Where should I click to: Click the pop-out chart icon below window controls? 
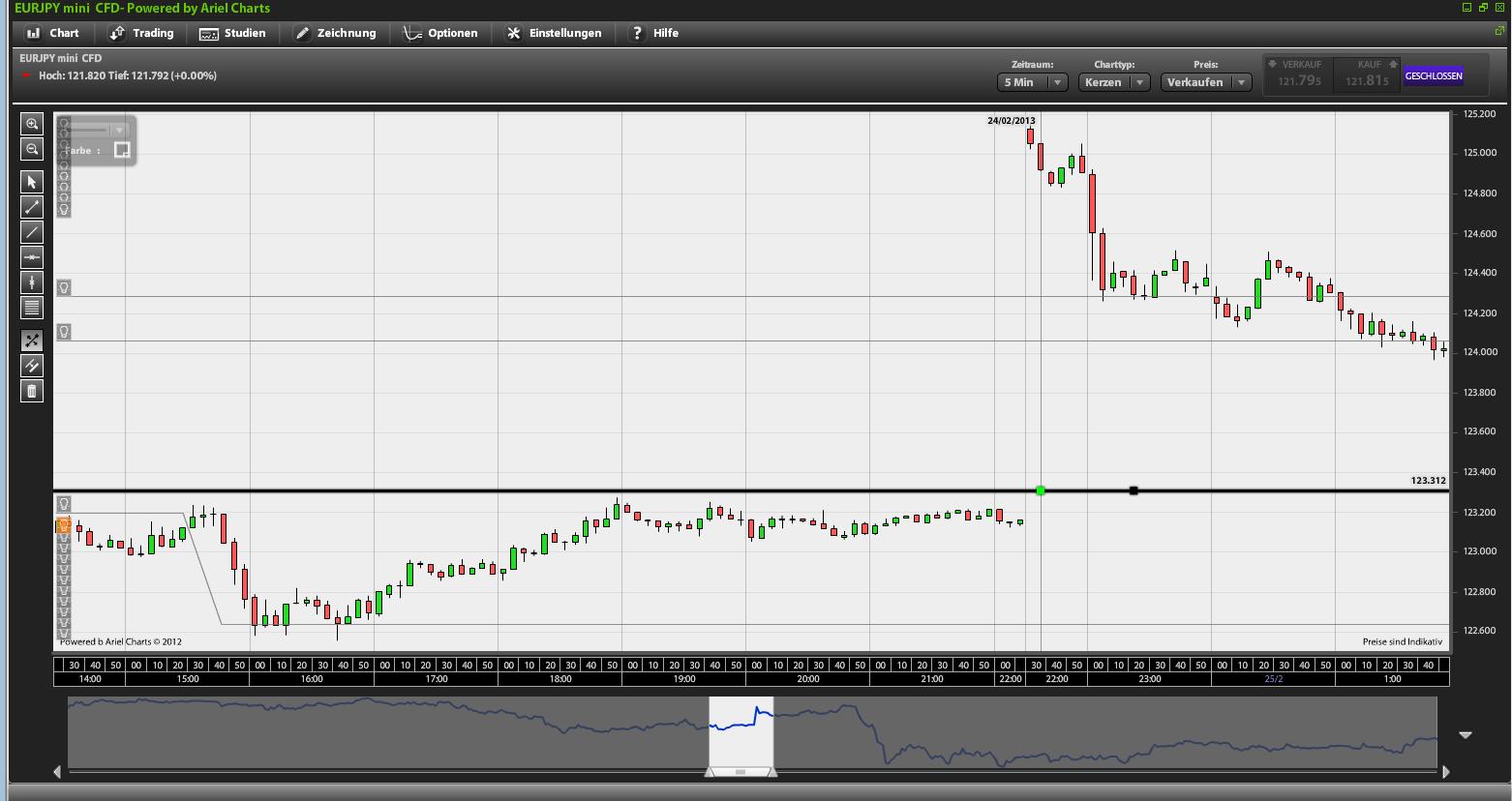[x=1499, y=31]
